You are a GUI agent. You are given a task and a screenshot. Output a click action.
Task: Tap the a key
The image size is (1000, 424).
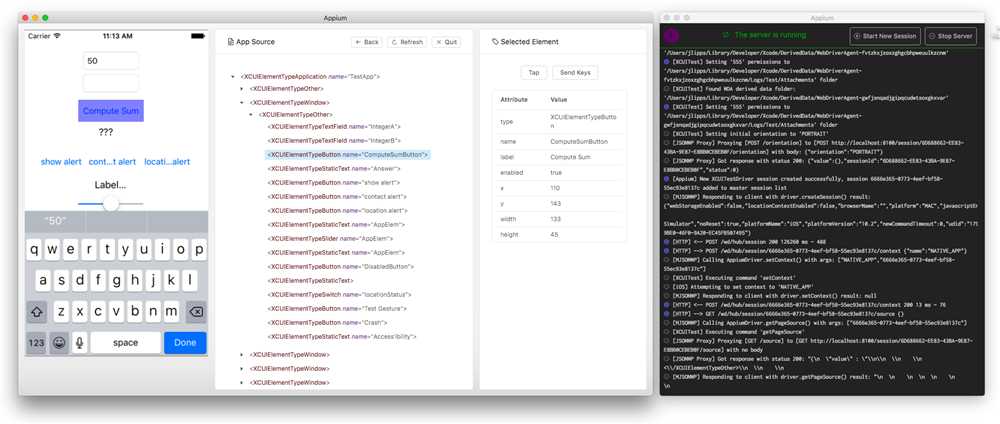pyautogui.click(x=43, y=281)
